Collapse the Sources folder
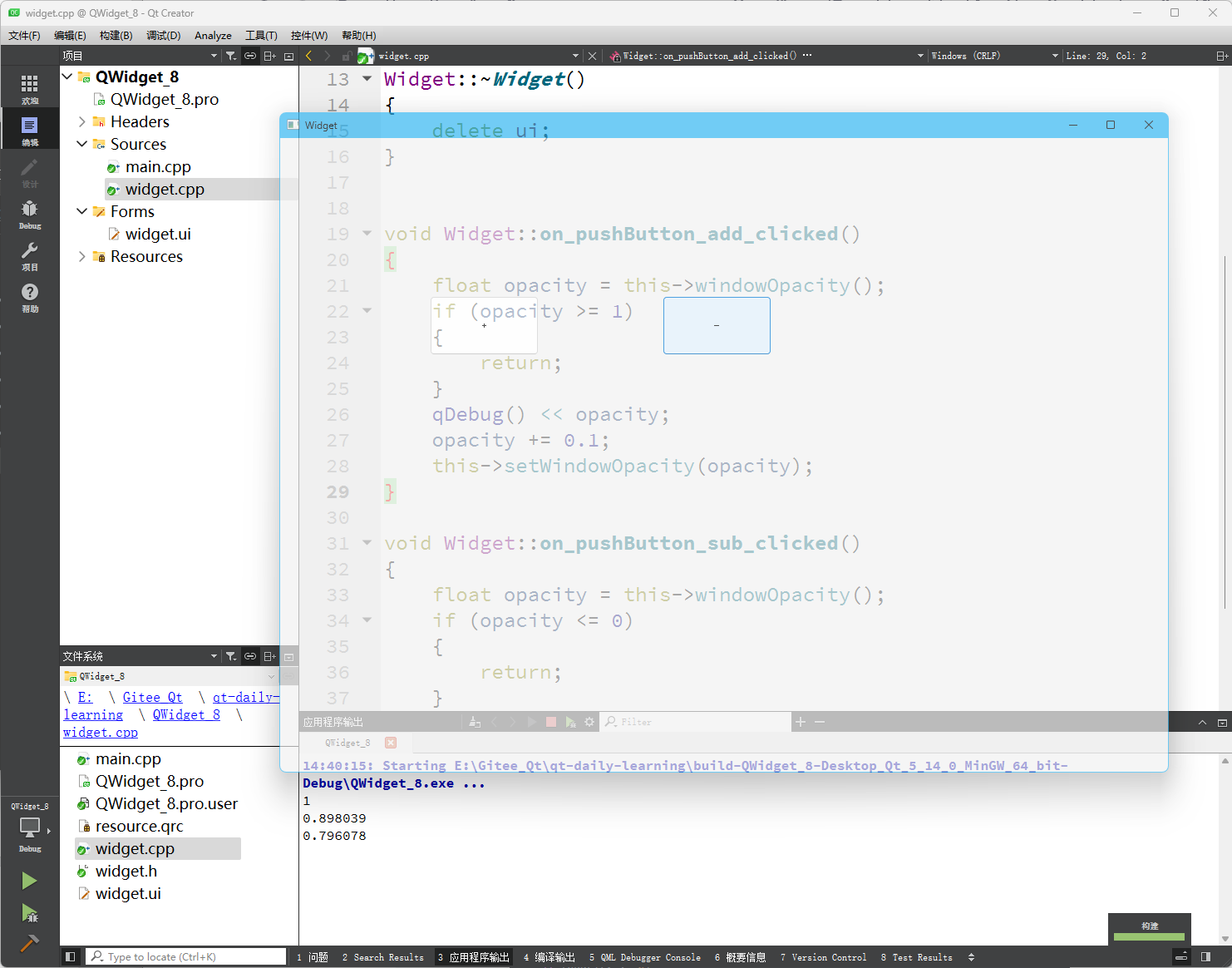Image resolution: width=1232 pixels, height=968 pixels. click(81, 144)
